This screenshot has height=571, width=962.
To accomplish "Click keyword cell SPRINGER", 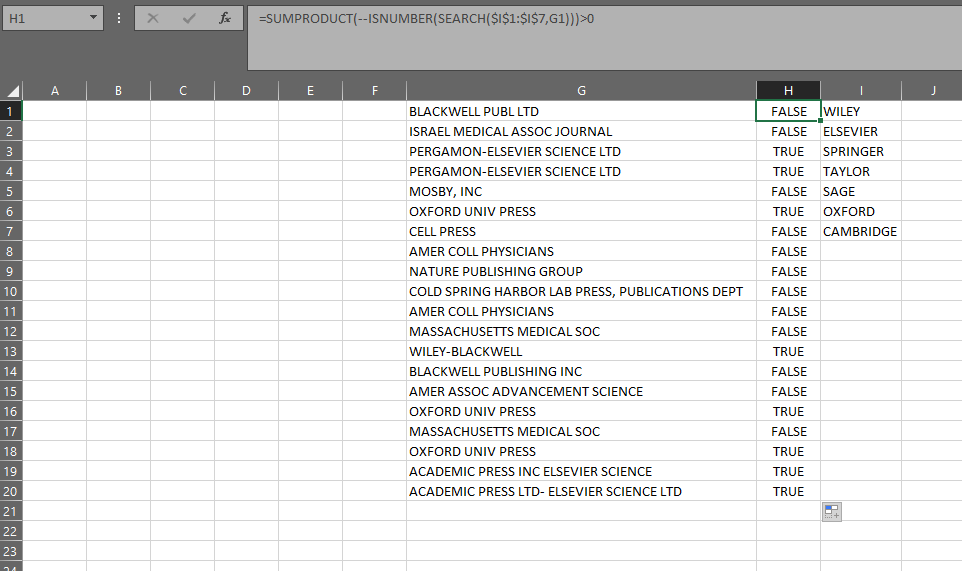I will (861, 151).
